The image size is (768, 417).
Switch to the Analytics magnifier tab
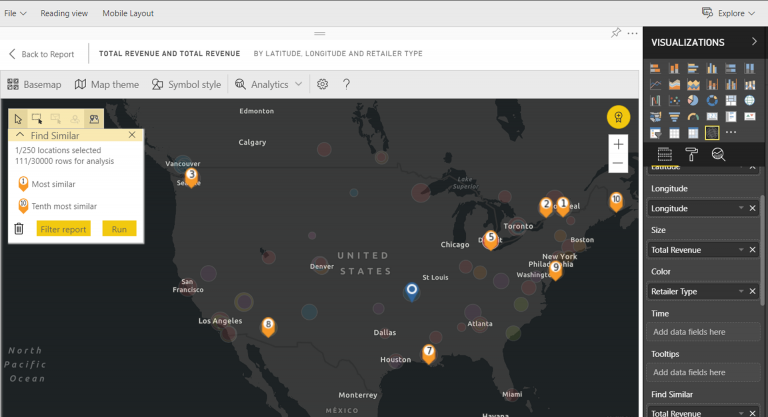tap(718, 154)
